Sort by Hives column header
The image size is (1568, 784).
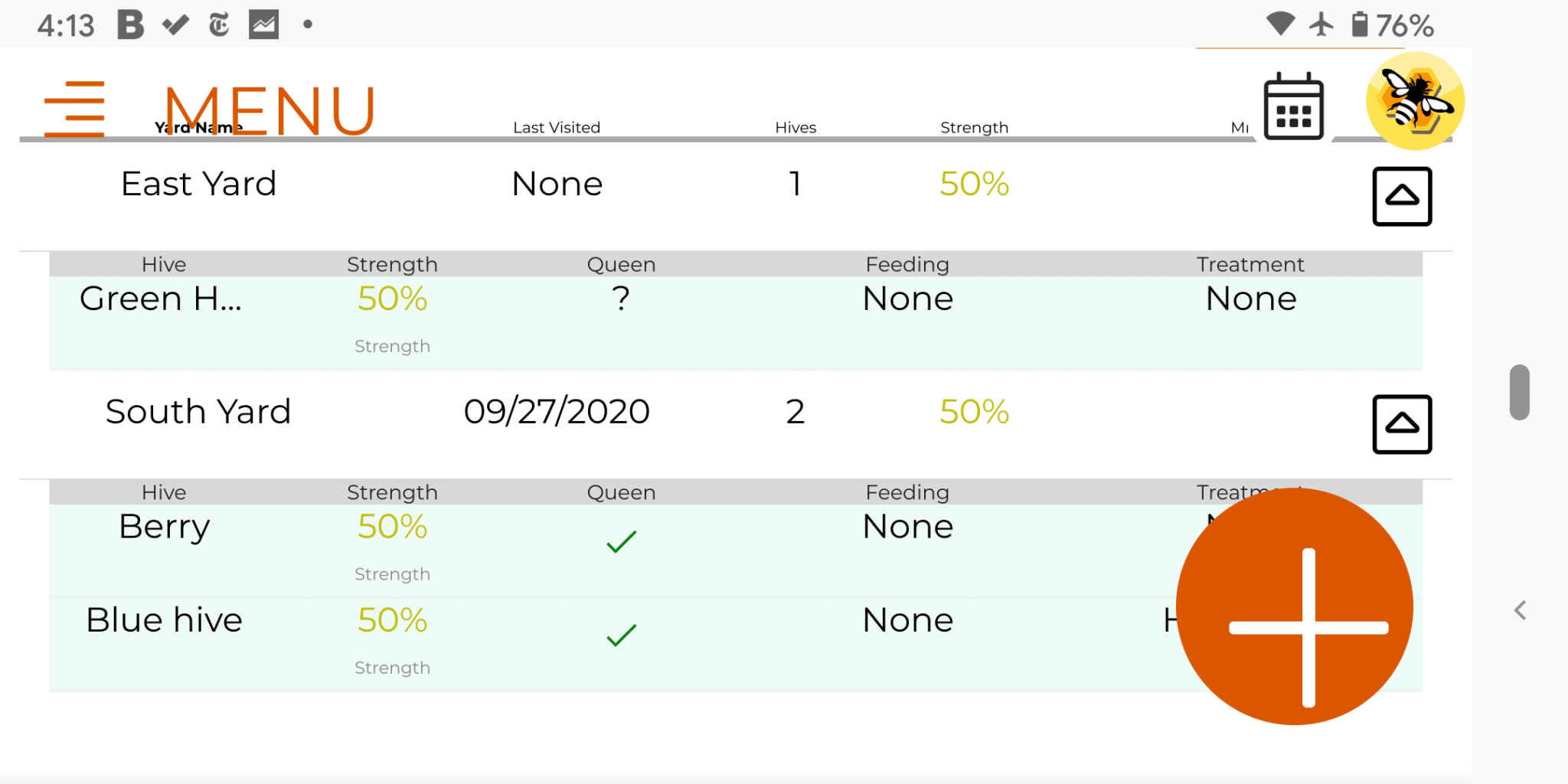795,127
